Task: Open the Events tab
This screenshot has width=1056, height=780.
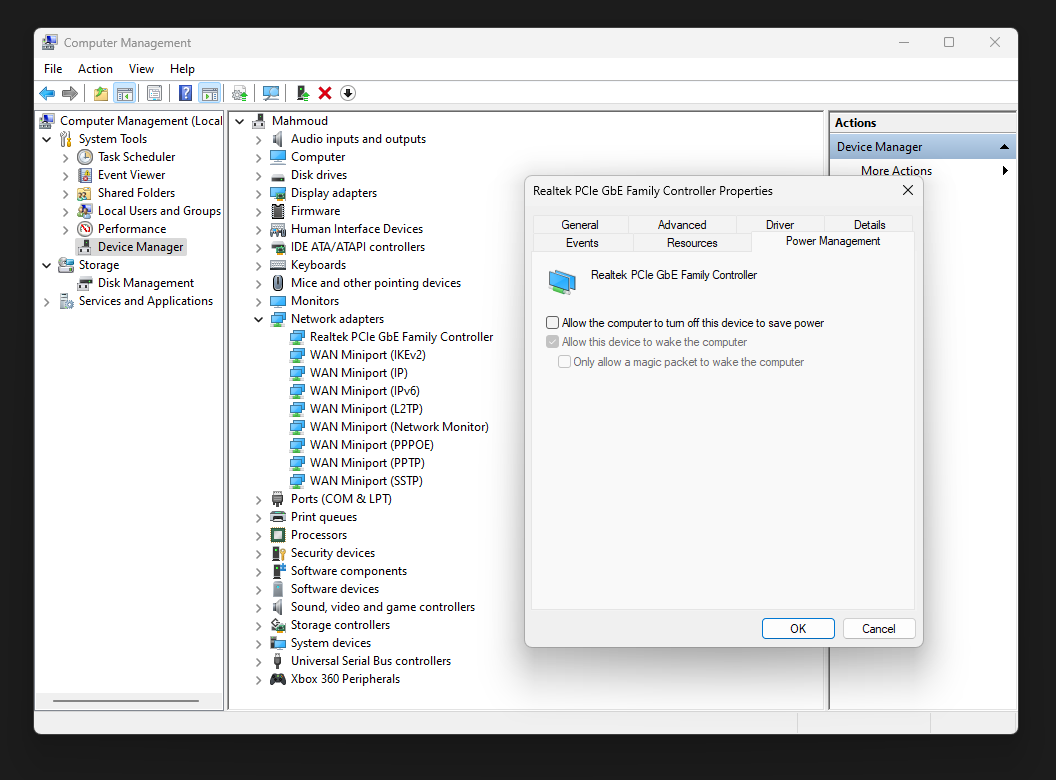Action: (583, 242)
